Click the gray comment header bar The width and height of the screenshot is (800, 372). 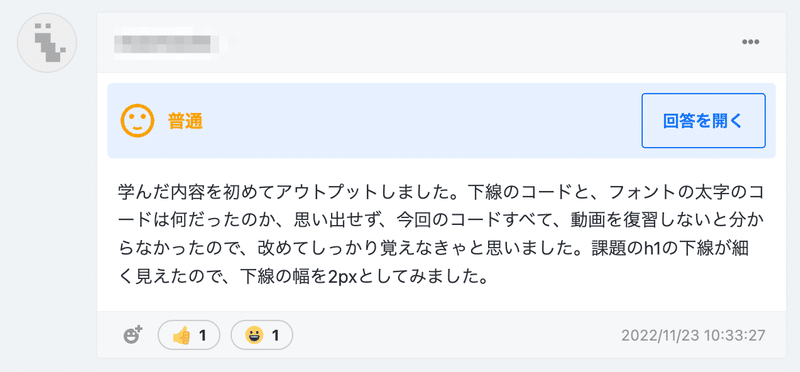441,43
